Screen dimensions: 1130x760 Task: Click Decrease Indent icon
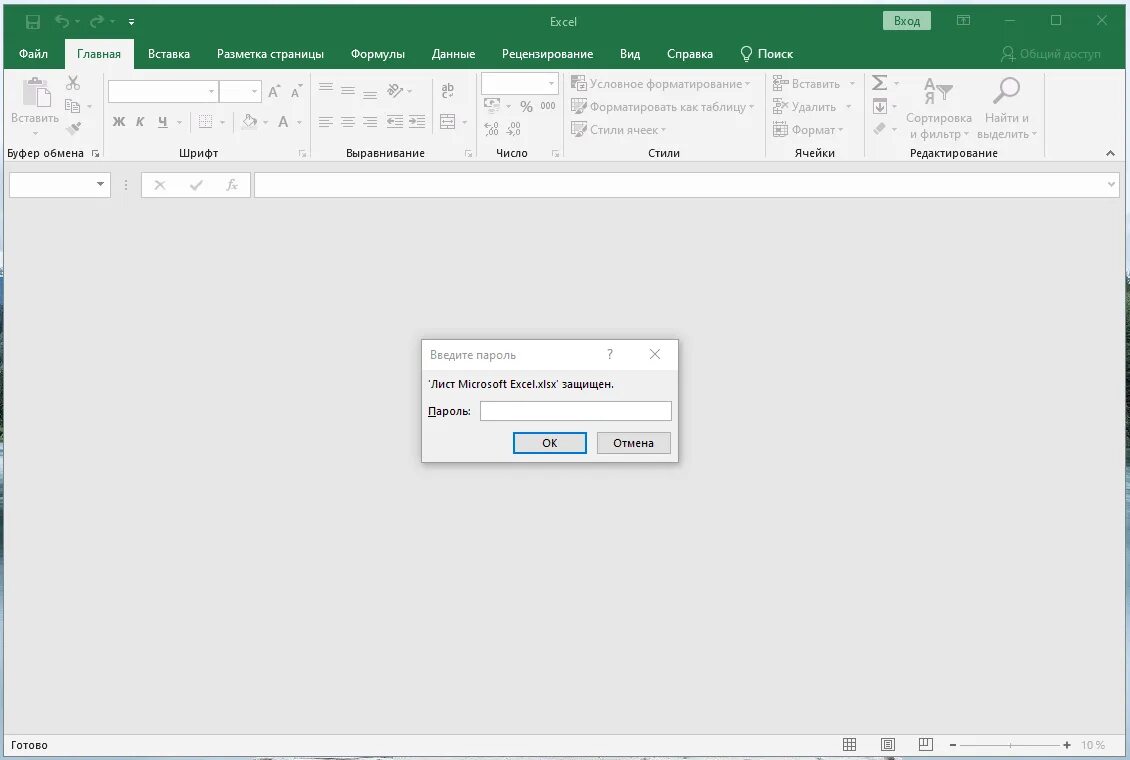(395, 122)
